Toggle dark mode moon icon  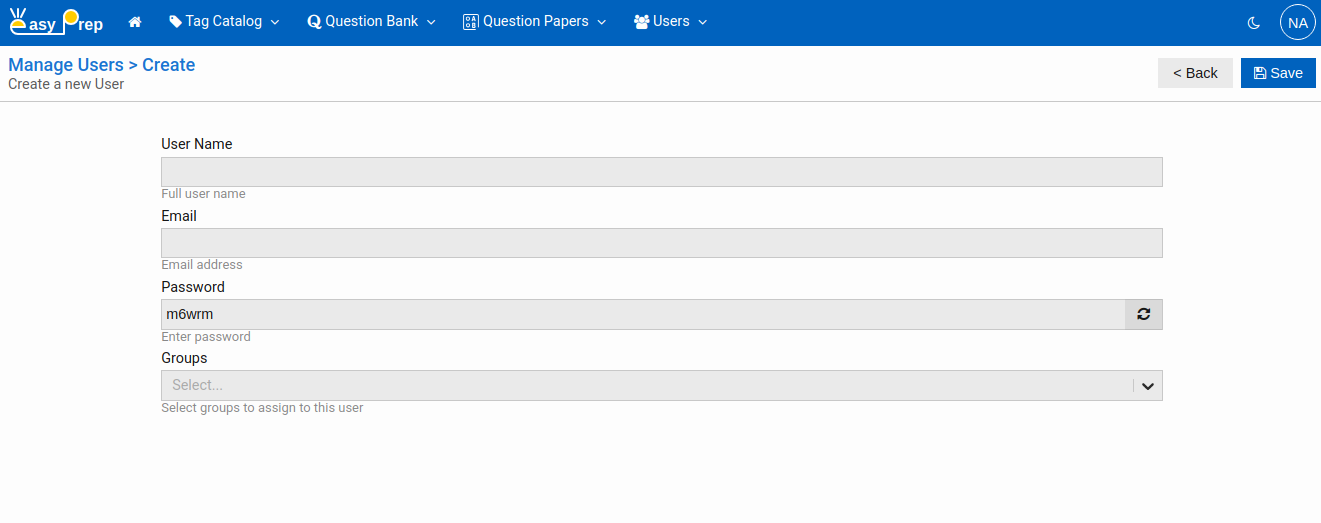1254,22
